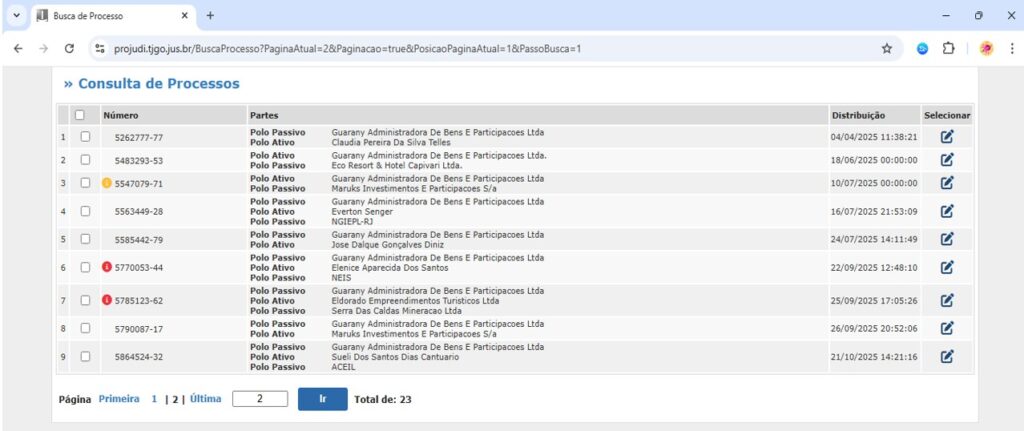
Task: Bookmark this page with the star icon
Action: [x=886, y=48]
